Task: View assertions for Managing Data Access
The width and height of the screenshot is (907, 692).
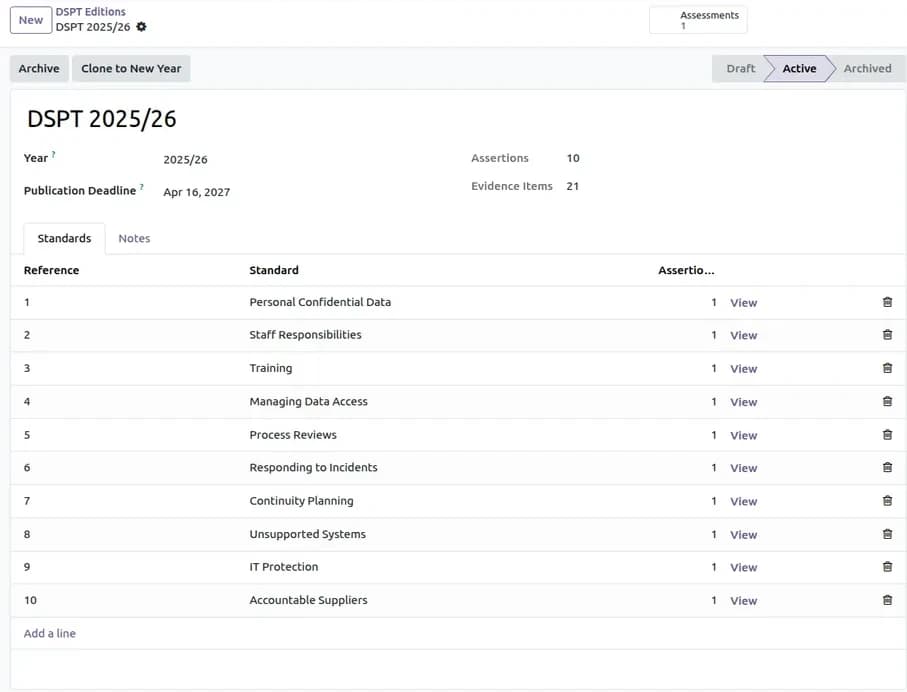Action: 743,402
